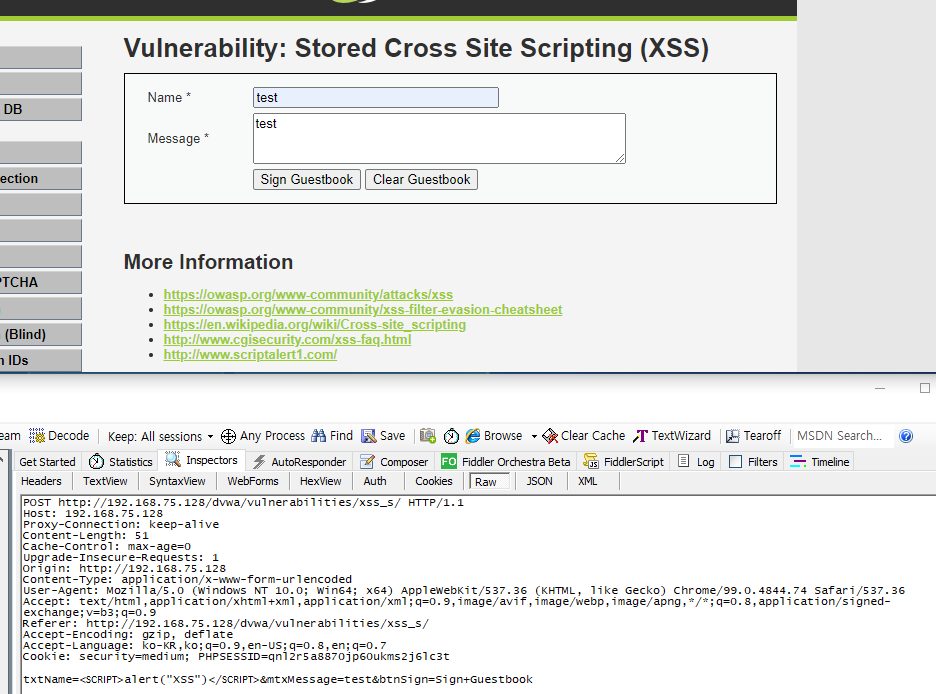Click the Referer header line
Viewport: 936px width, 694px height.
226,624
